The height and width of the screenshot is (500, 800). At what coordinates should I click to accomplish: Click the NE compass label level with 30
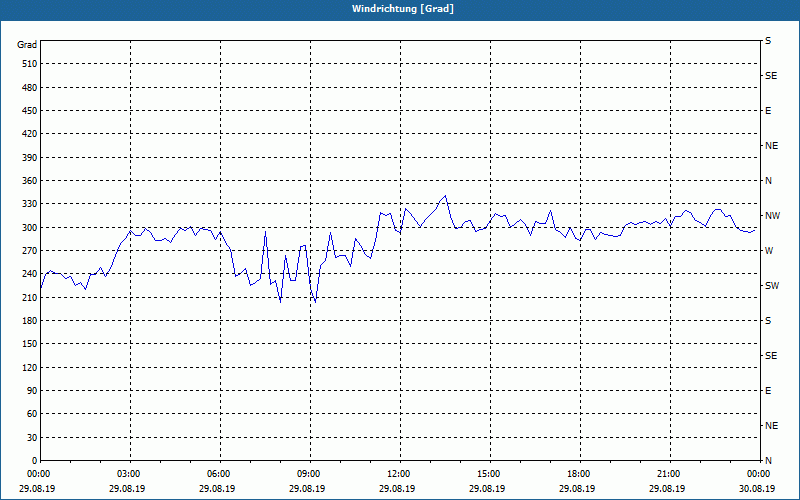(771, 426)
